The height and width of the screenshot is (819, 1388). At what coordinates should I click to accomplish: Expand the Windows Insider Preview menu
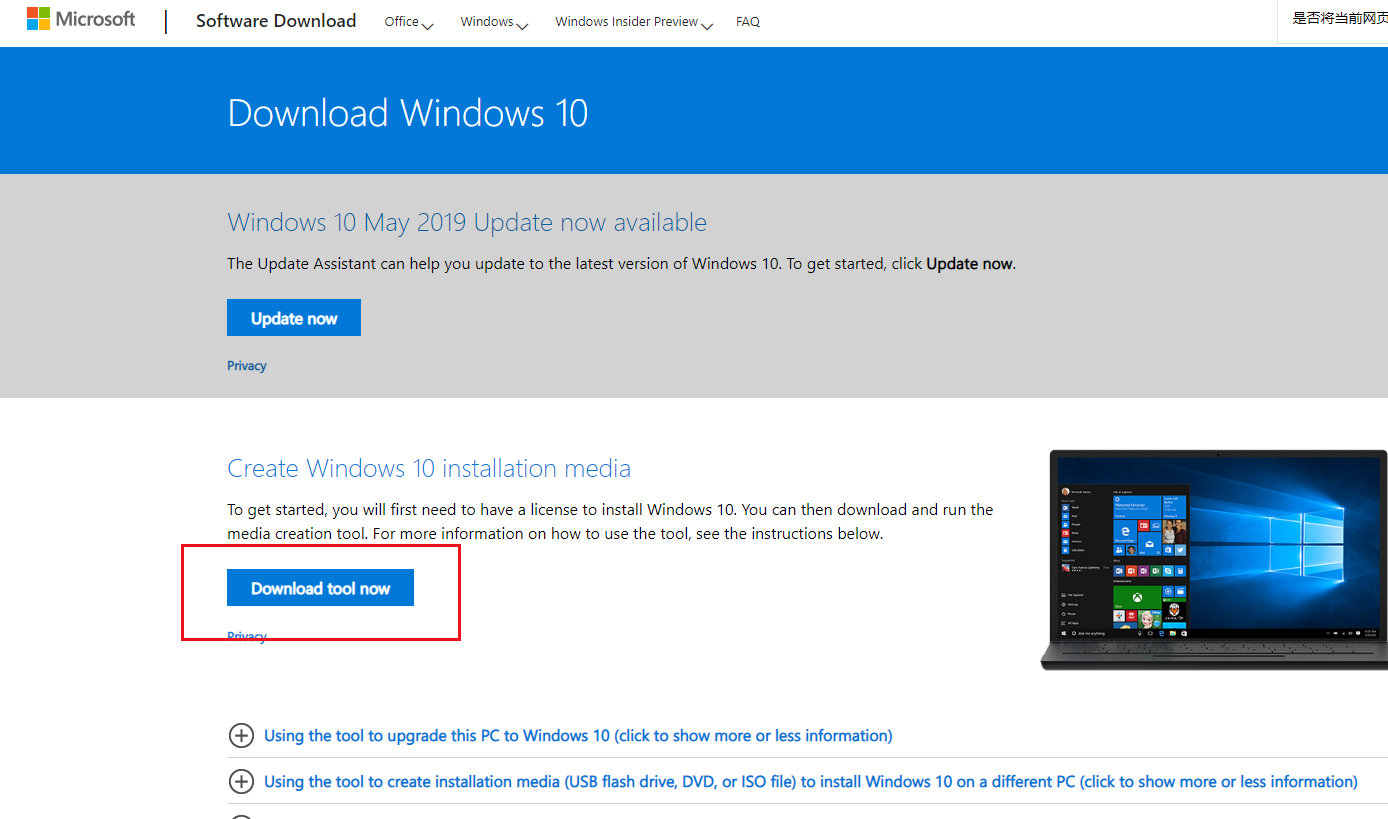[x=634, y=22]
